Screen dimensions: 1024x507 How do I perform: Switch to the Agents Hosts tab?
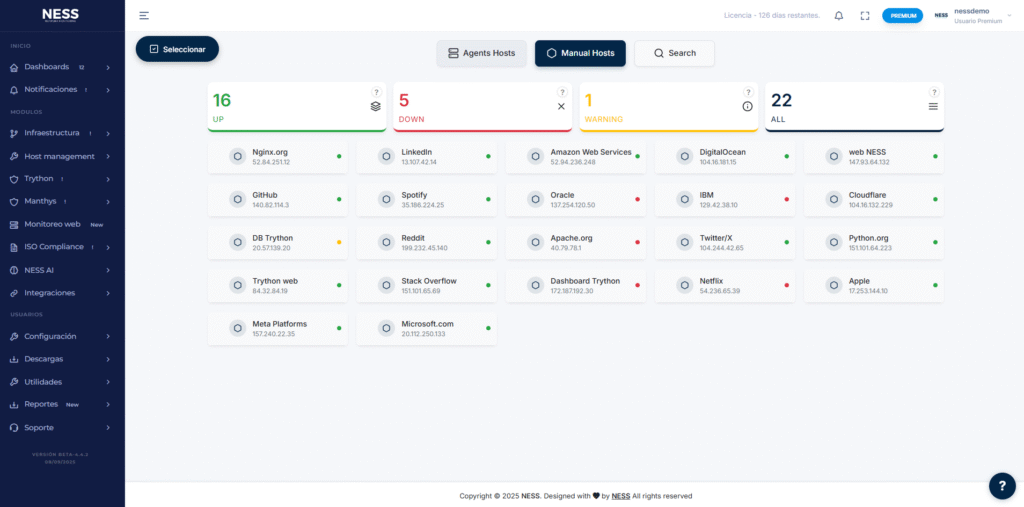481,53
